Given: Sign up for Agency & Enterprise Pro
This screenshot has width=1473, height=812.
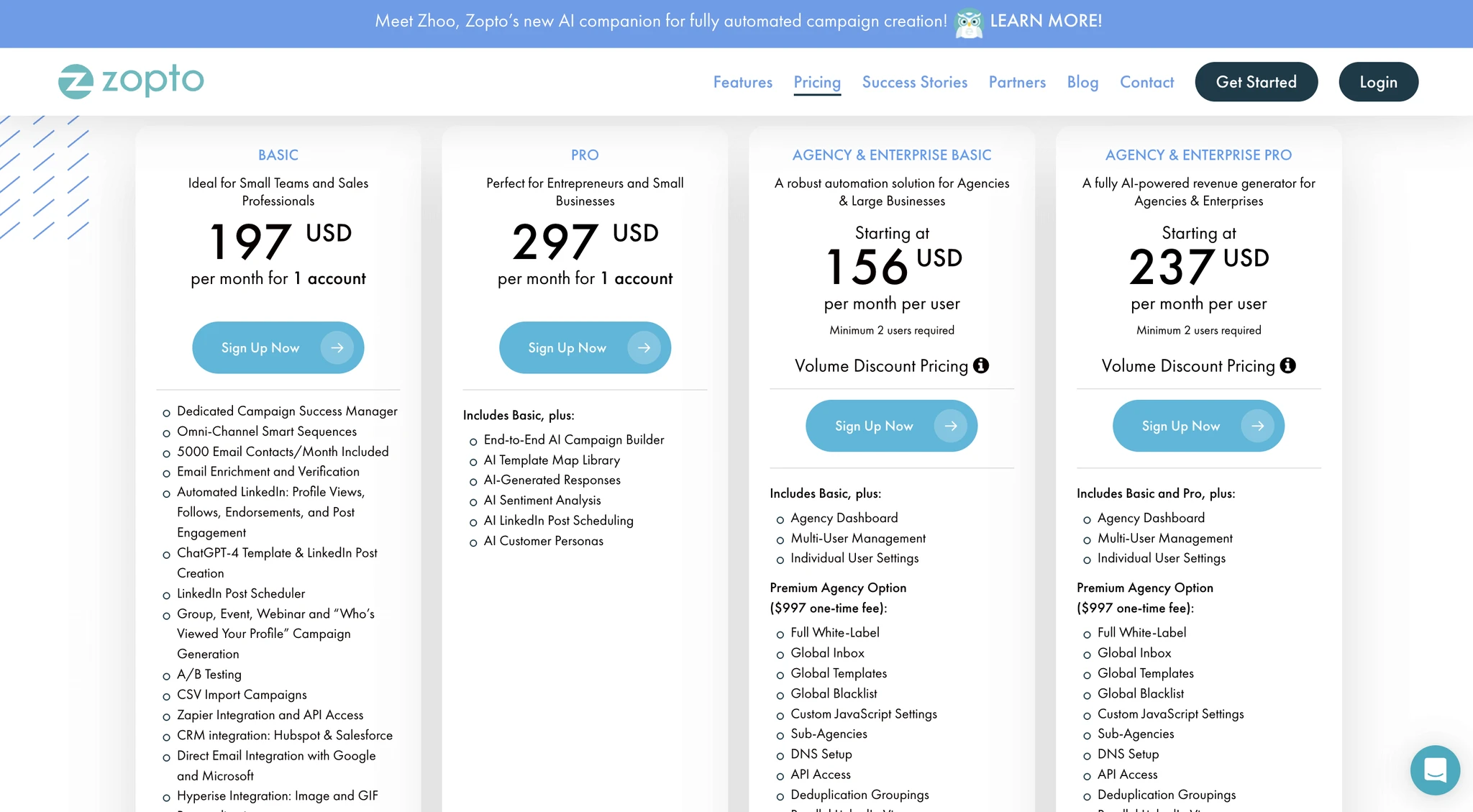Looking at the screenshot, I should coord(1199,426).
